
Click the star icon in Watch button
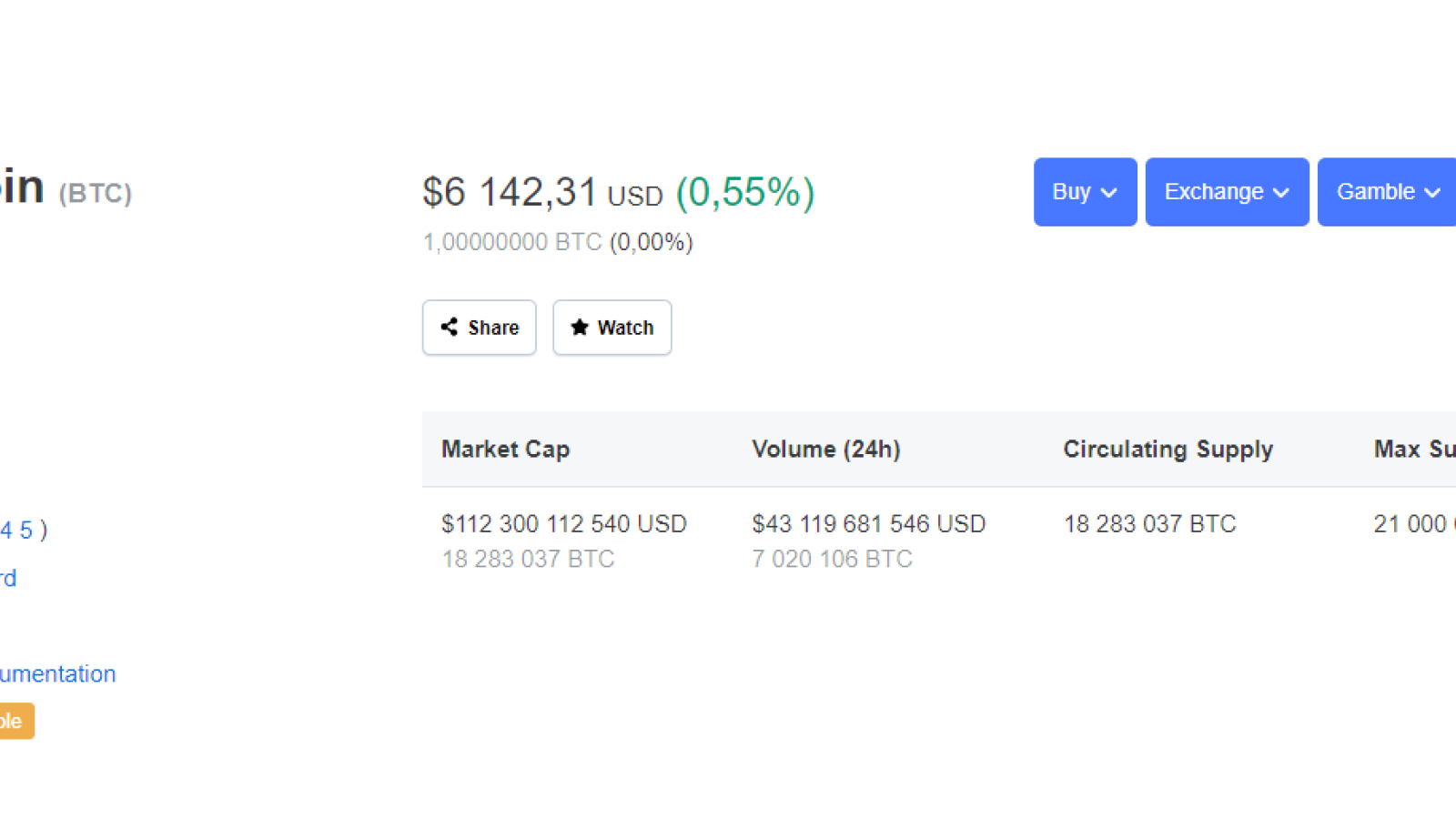(x=580, y=327)
